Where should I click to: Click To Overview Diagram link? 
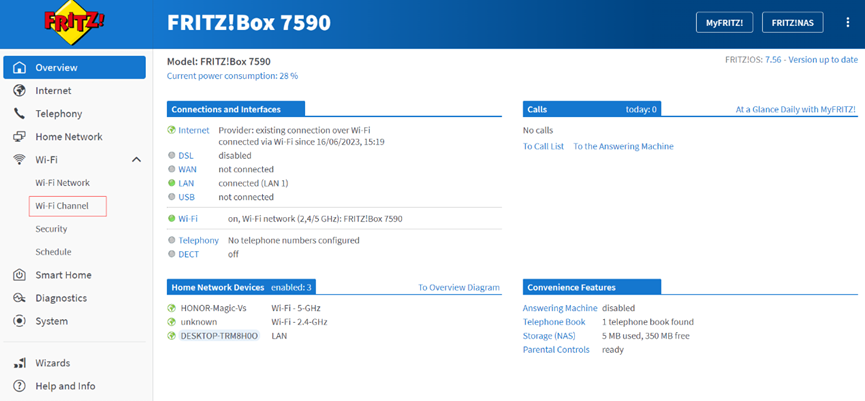pyautogui.click(x=459, y=287)
